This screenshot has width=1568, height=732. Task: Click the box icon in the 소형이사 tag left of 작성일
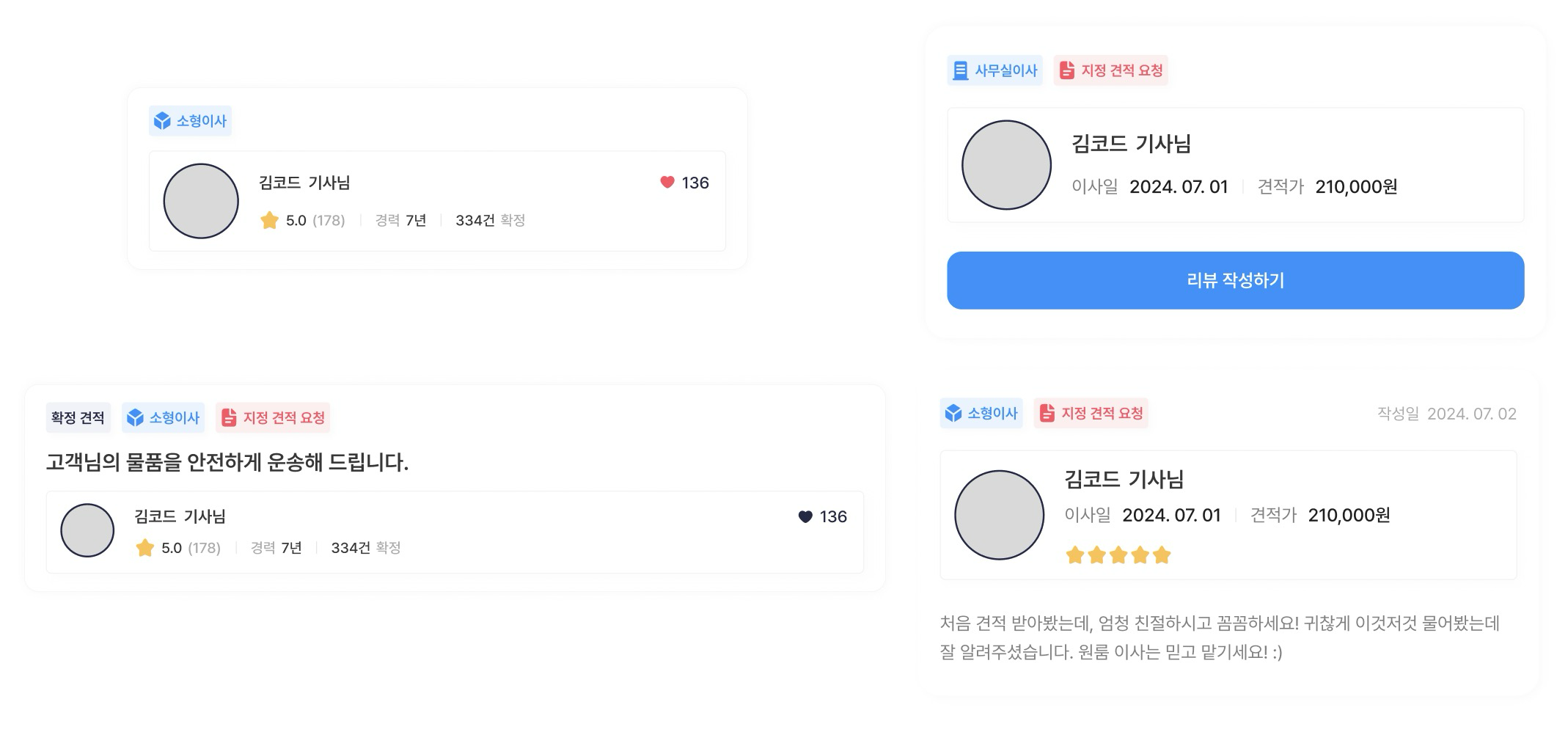pyautogui.click(x=953, y=413)
